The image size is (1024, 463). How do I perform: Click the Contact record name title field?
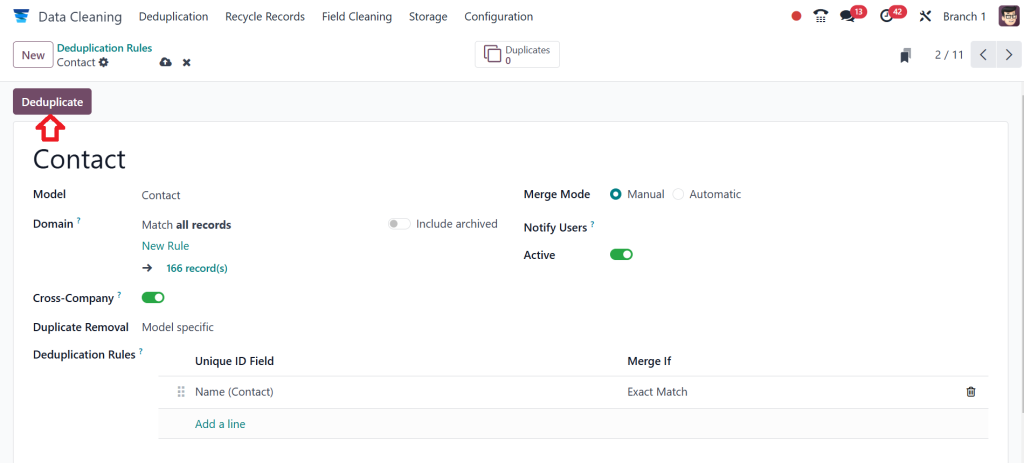tap(80, 159)
